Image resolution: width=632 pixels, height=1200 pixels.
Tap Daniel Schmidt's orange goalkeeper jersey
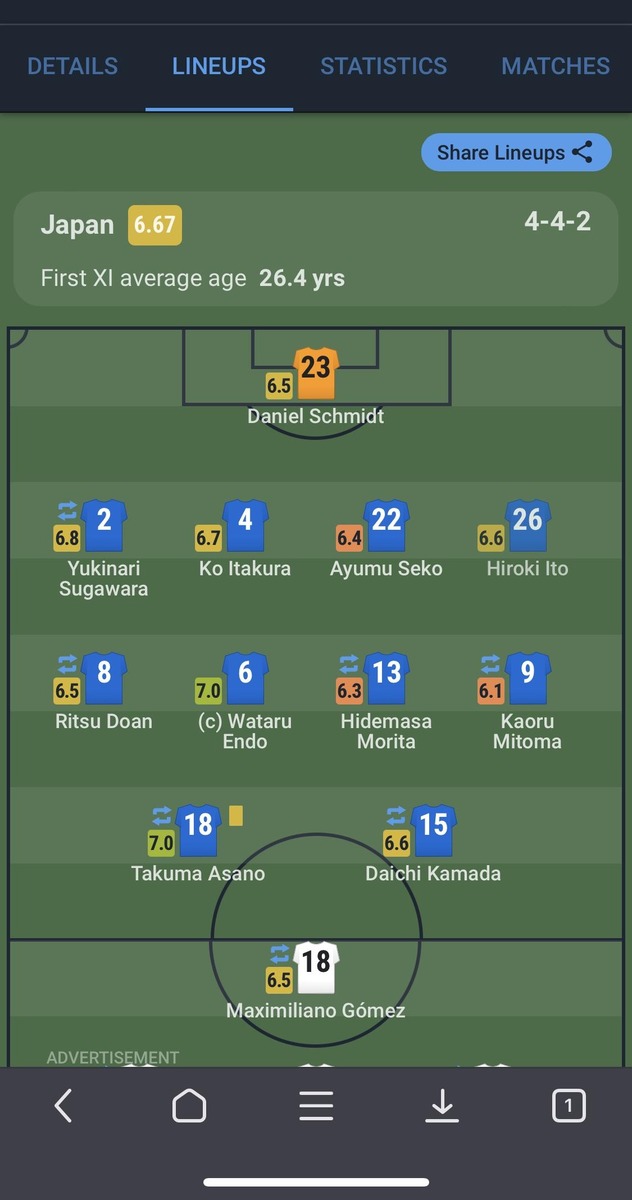(316, 373)
